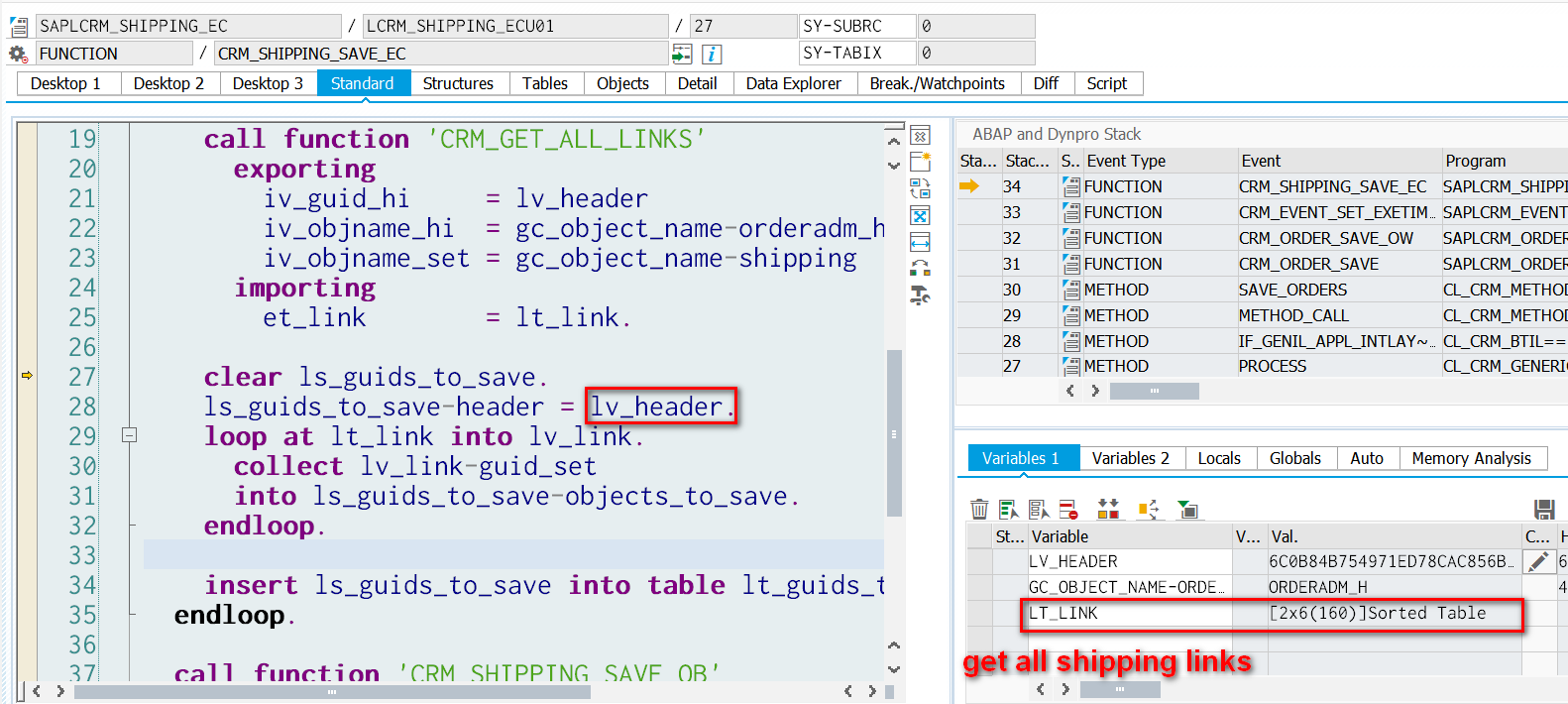Screen dimensions: 1568x704
Task: Click the stack panel horizontal scrollbar thumb
Action: (x=1155, y=391)
